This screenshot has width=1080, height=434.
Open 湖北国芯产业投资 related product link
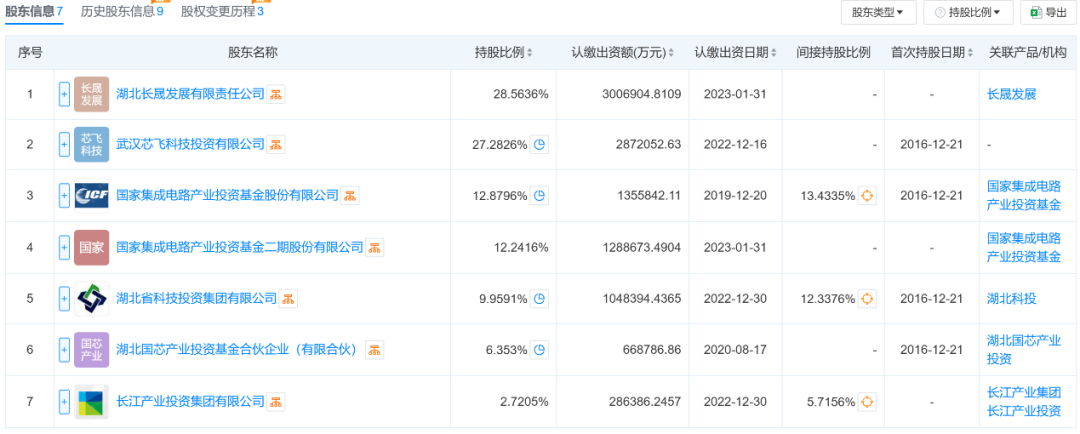(x=1024, y=350)
